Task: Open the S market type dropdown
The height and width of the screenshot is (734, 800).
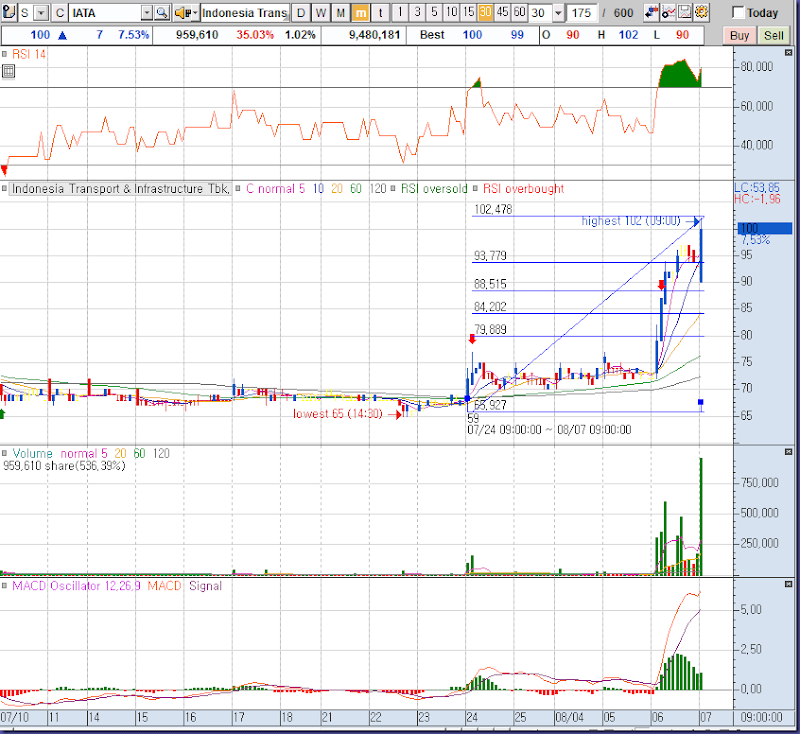Action: tap(42, 13)
